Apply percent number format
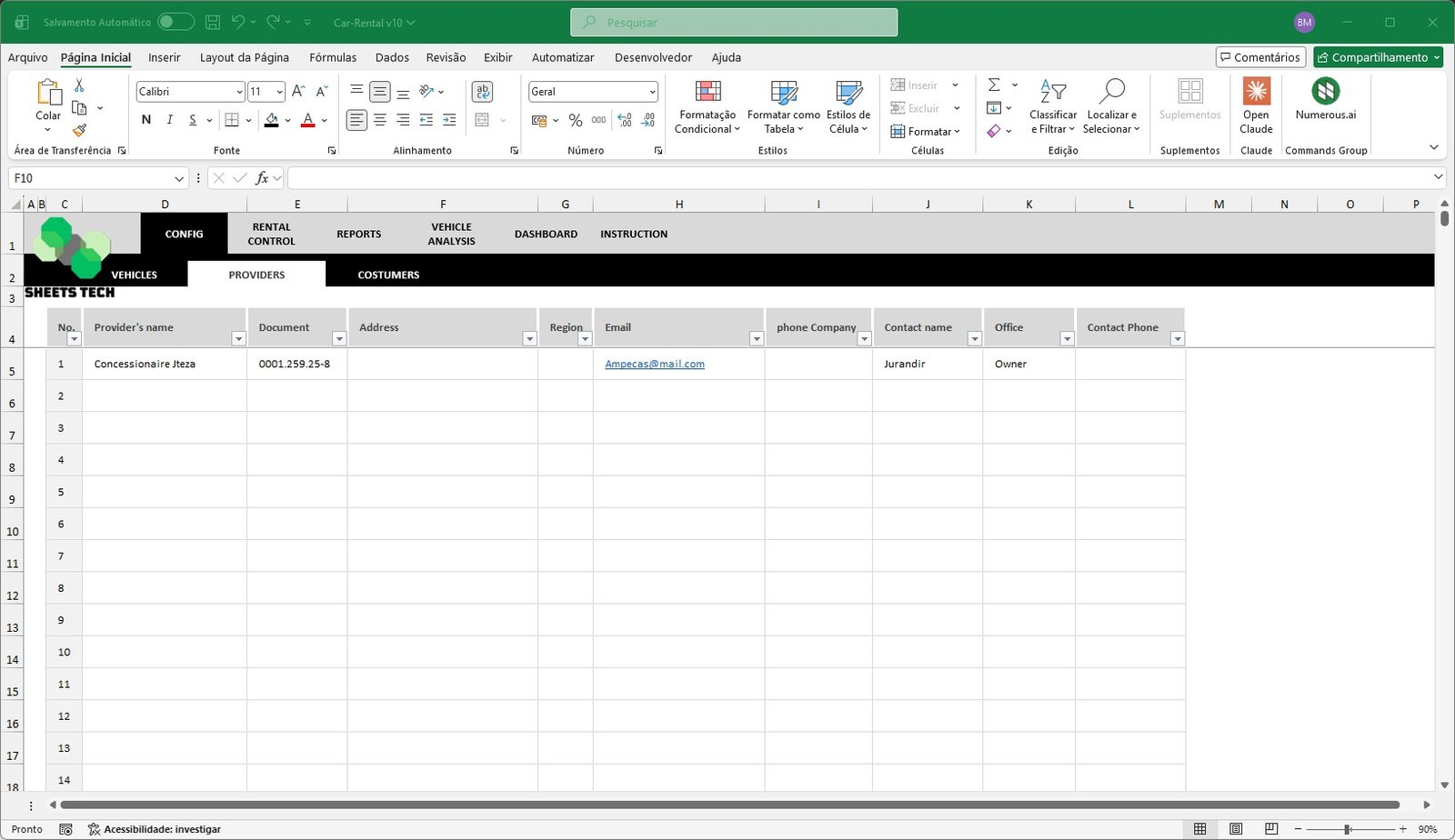Image resolution: width=1455 pixels, height=840 pixels. (575, 119)
